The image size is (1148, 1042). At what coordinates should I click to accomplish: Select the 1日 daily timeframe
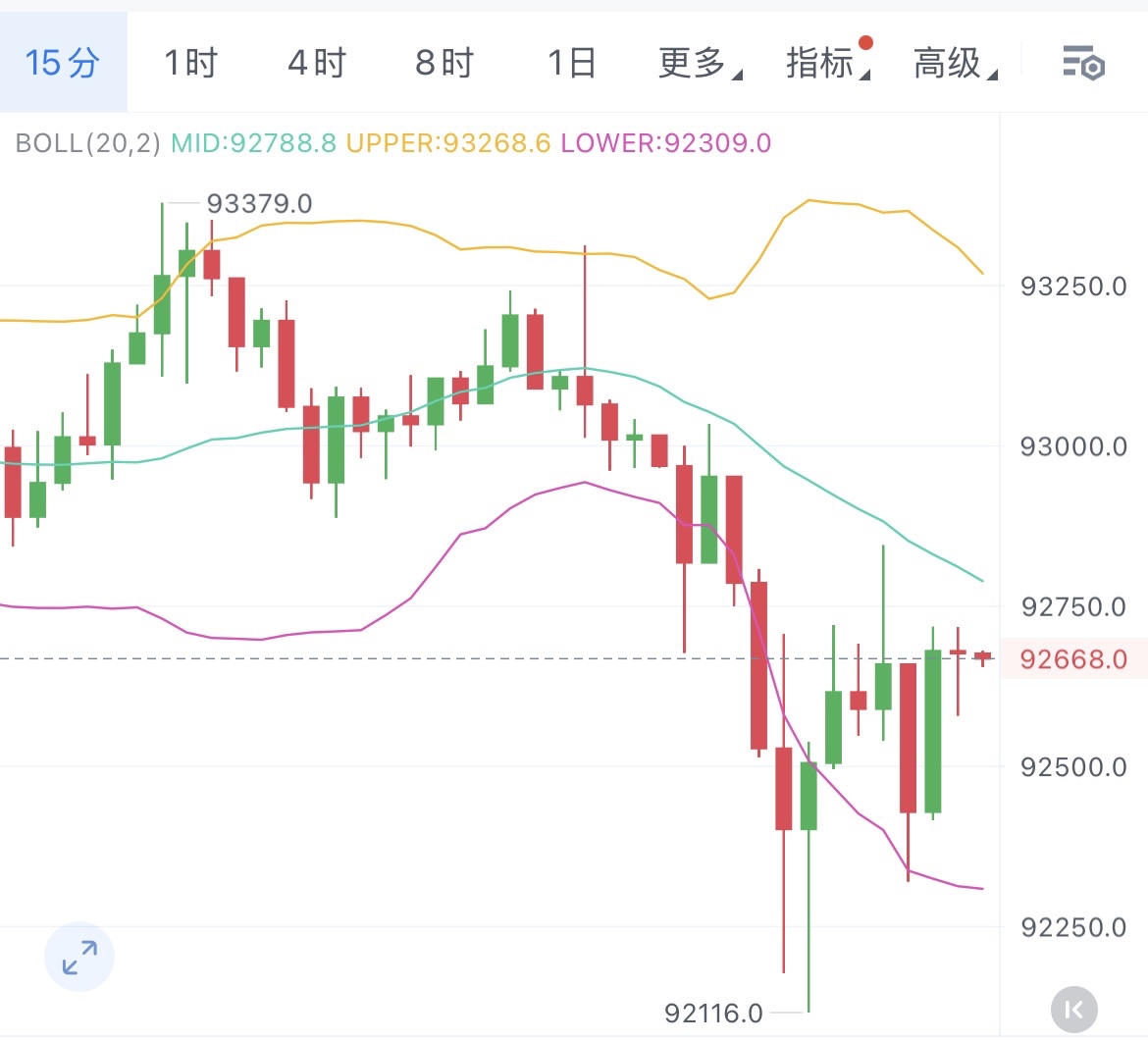pyautogui.click(x=572, y=64)
